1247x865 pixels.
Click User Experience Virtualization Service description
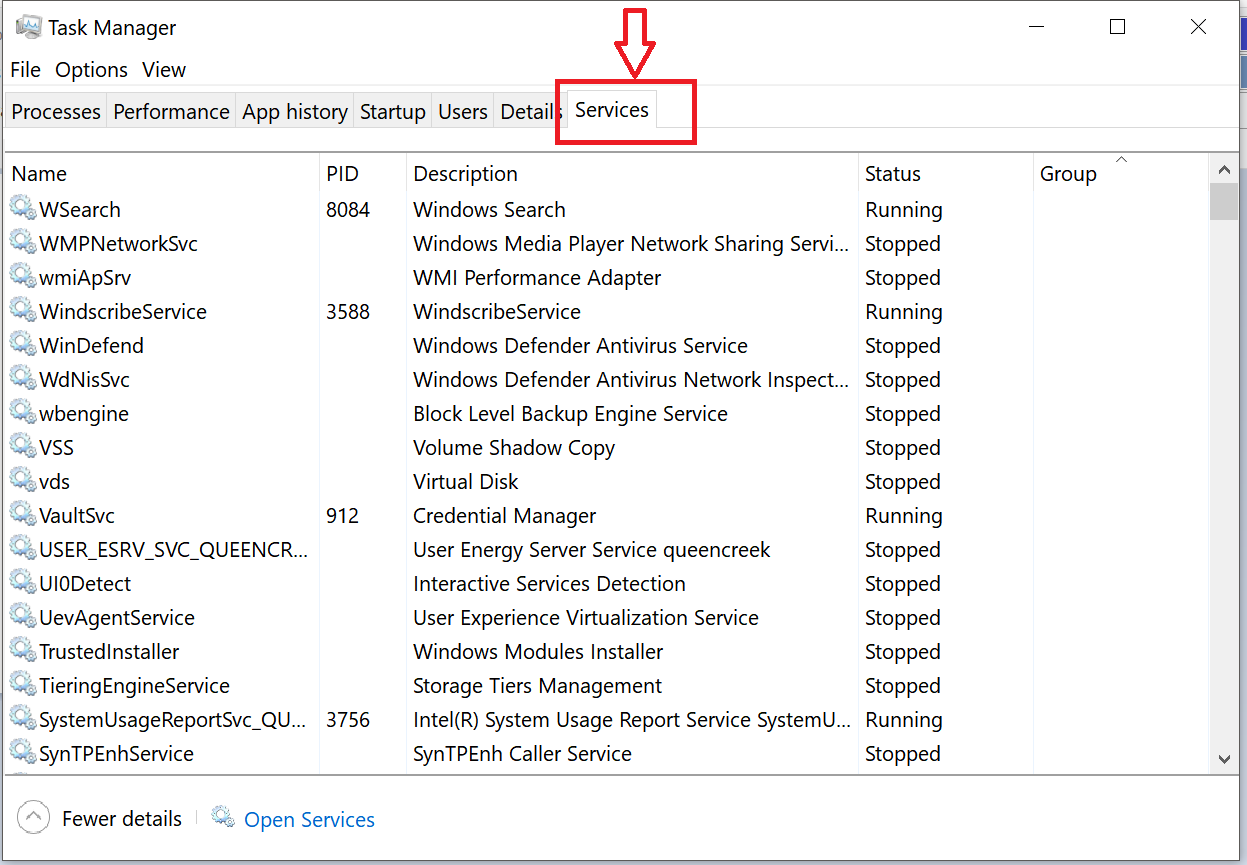click(x=586, y=618)
